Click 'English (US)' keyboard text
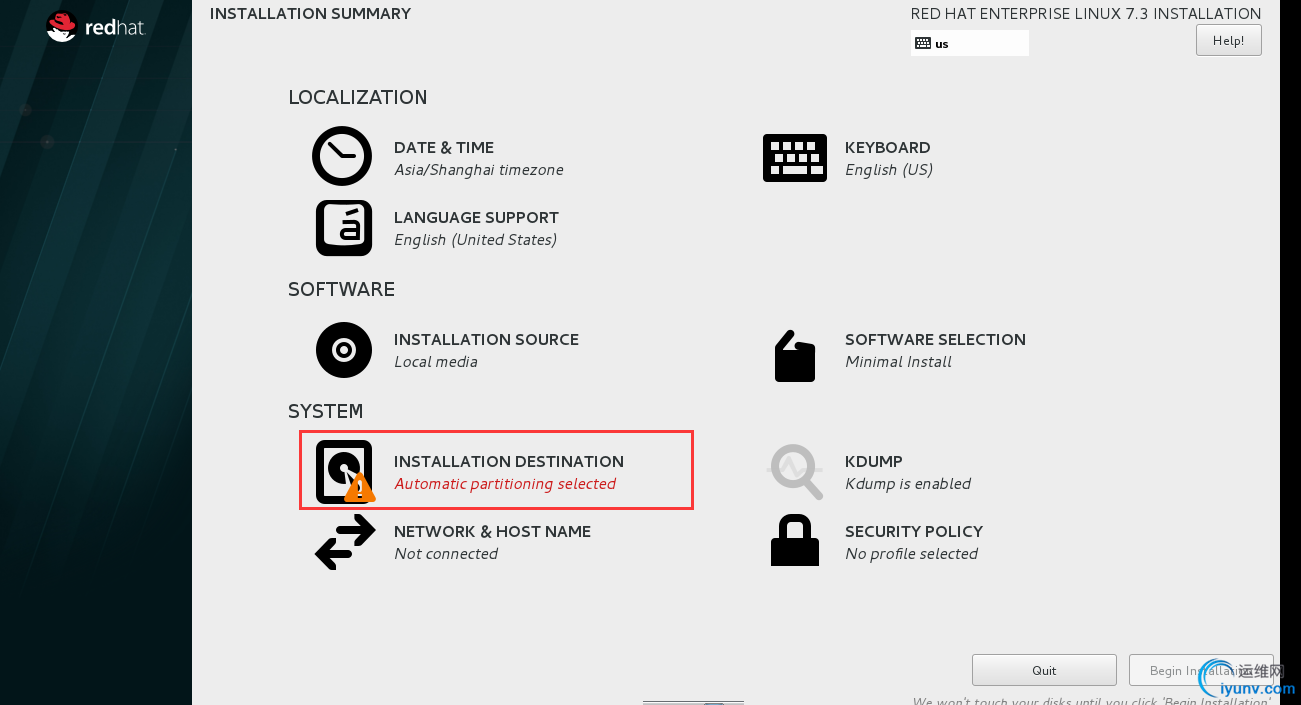1301x705 pixels. pos(889,170)
